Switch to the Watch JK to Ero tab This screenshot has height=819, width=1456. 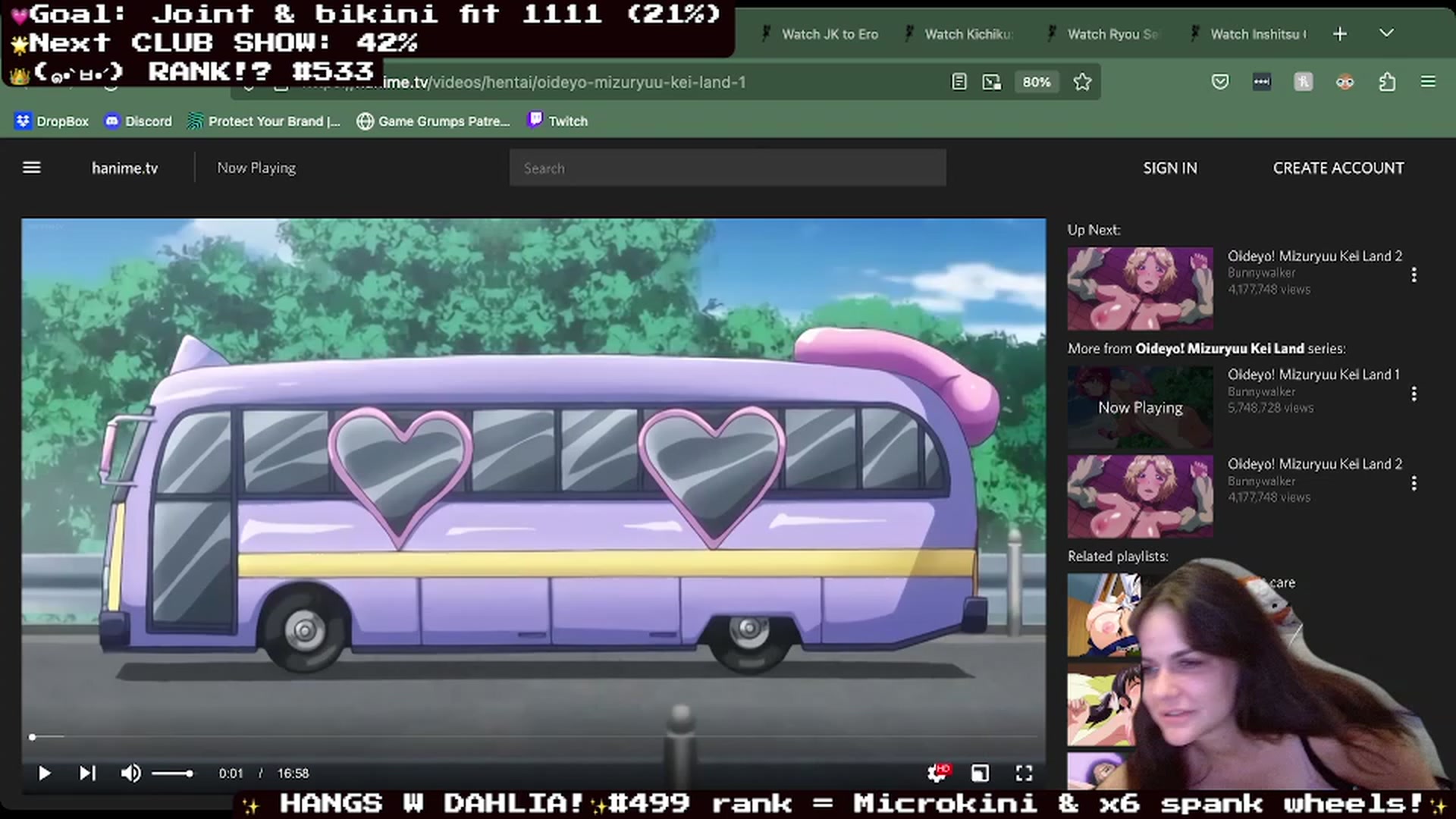(x=821, y=34)
